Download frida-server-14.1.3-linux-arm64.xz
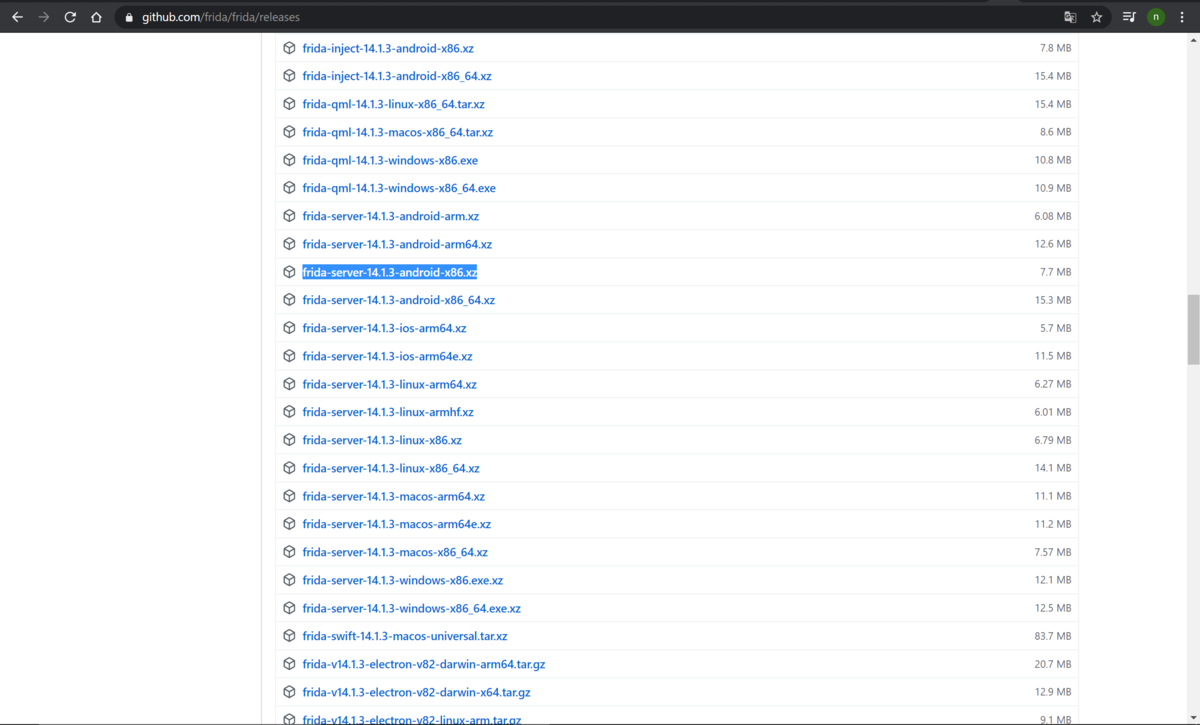 click(390, 384)
